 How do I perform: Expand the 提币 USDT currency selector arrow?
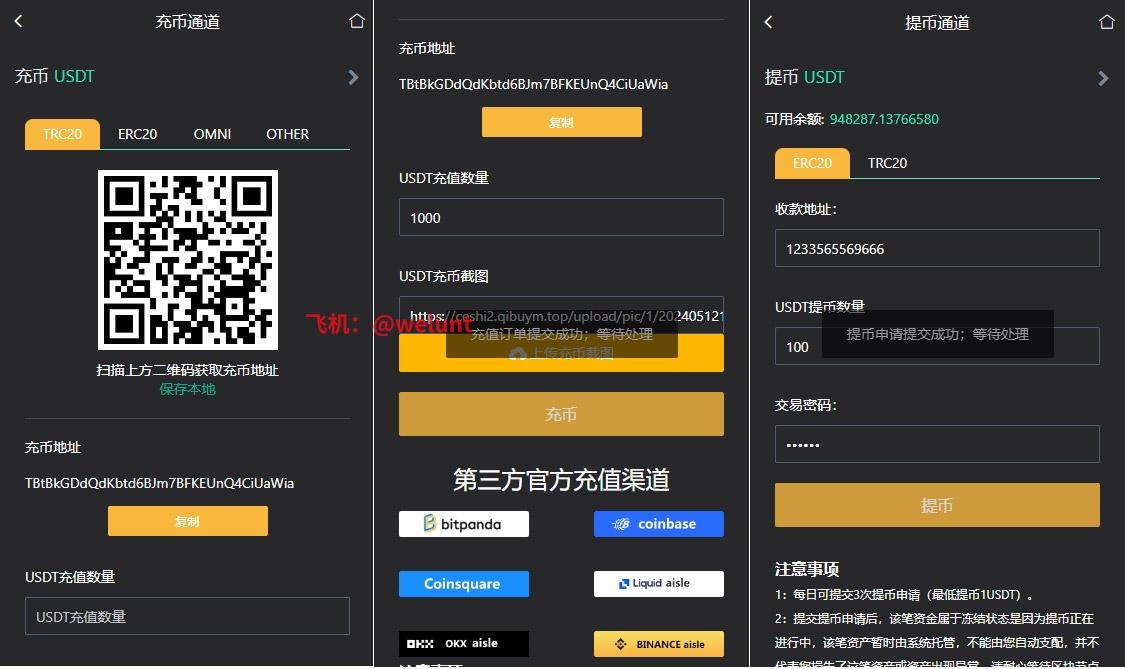pos(1103,78)
